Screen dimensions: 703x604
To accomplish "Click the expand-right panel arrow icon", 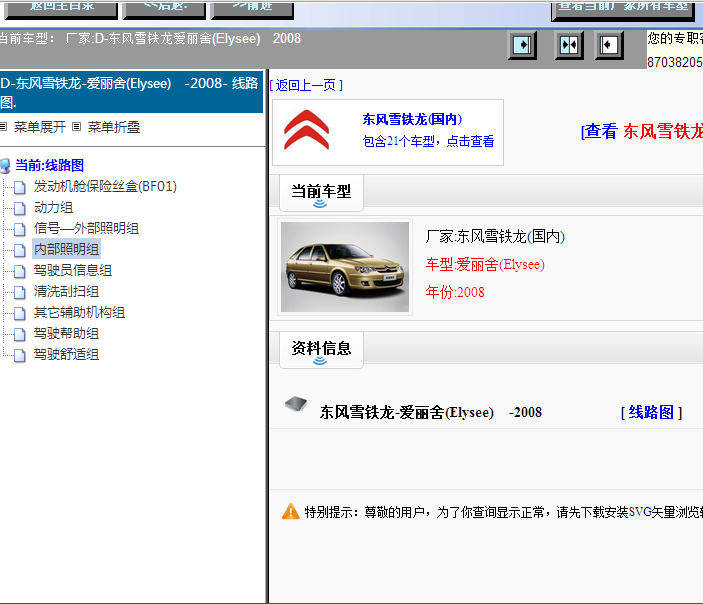I will coord(522,45).
